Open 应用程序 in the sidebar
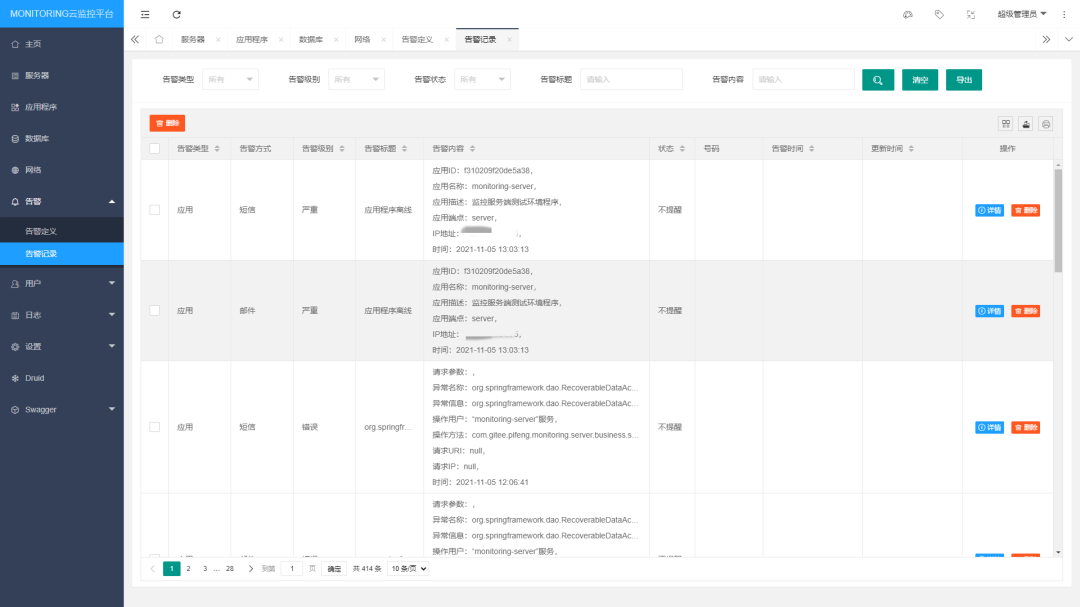Screen dimensions: 1080x607 [62, 107]
